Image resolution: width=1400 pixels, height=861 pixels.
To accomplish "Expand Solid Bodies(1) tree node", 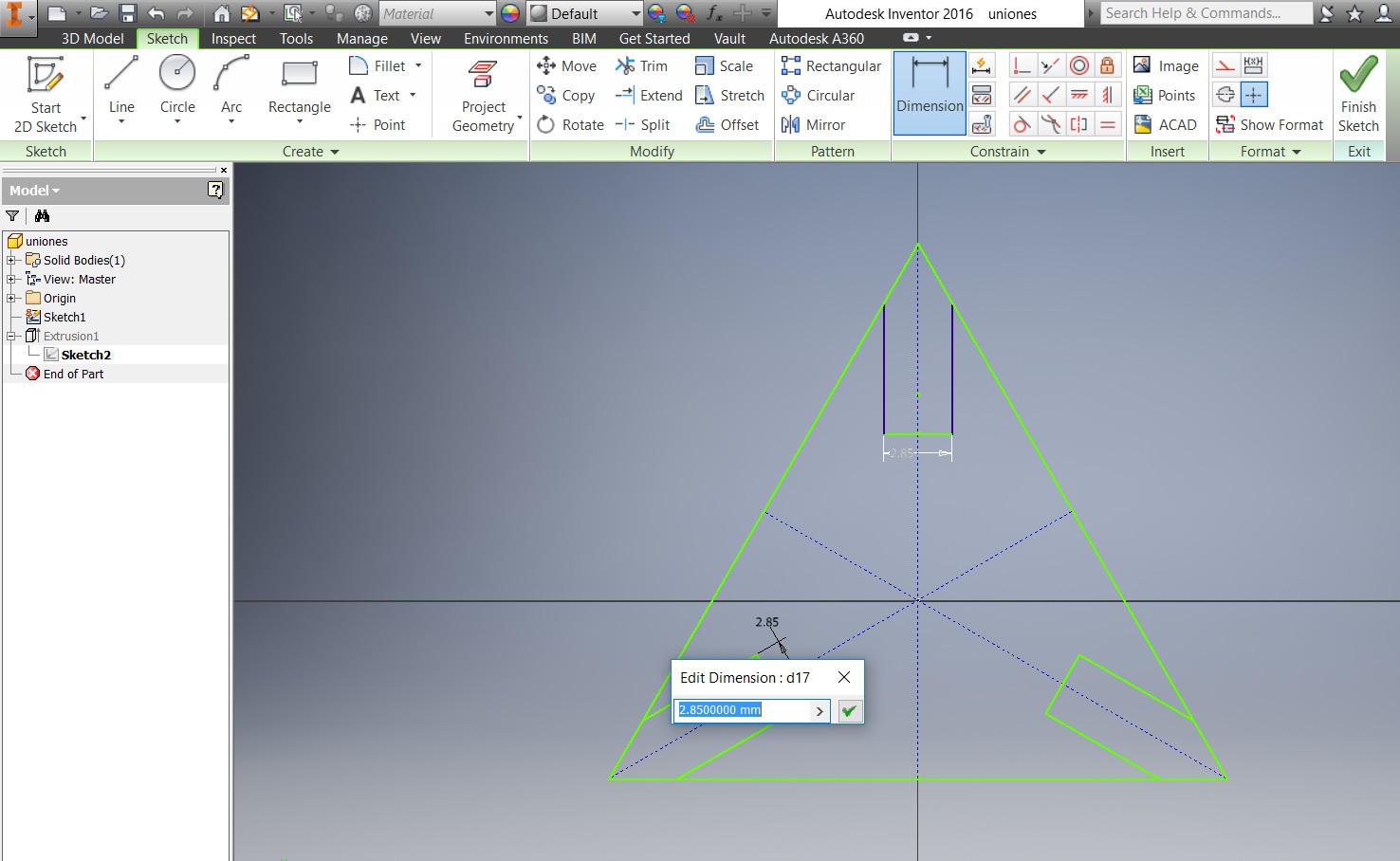I will tap(11, 260).
